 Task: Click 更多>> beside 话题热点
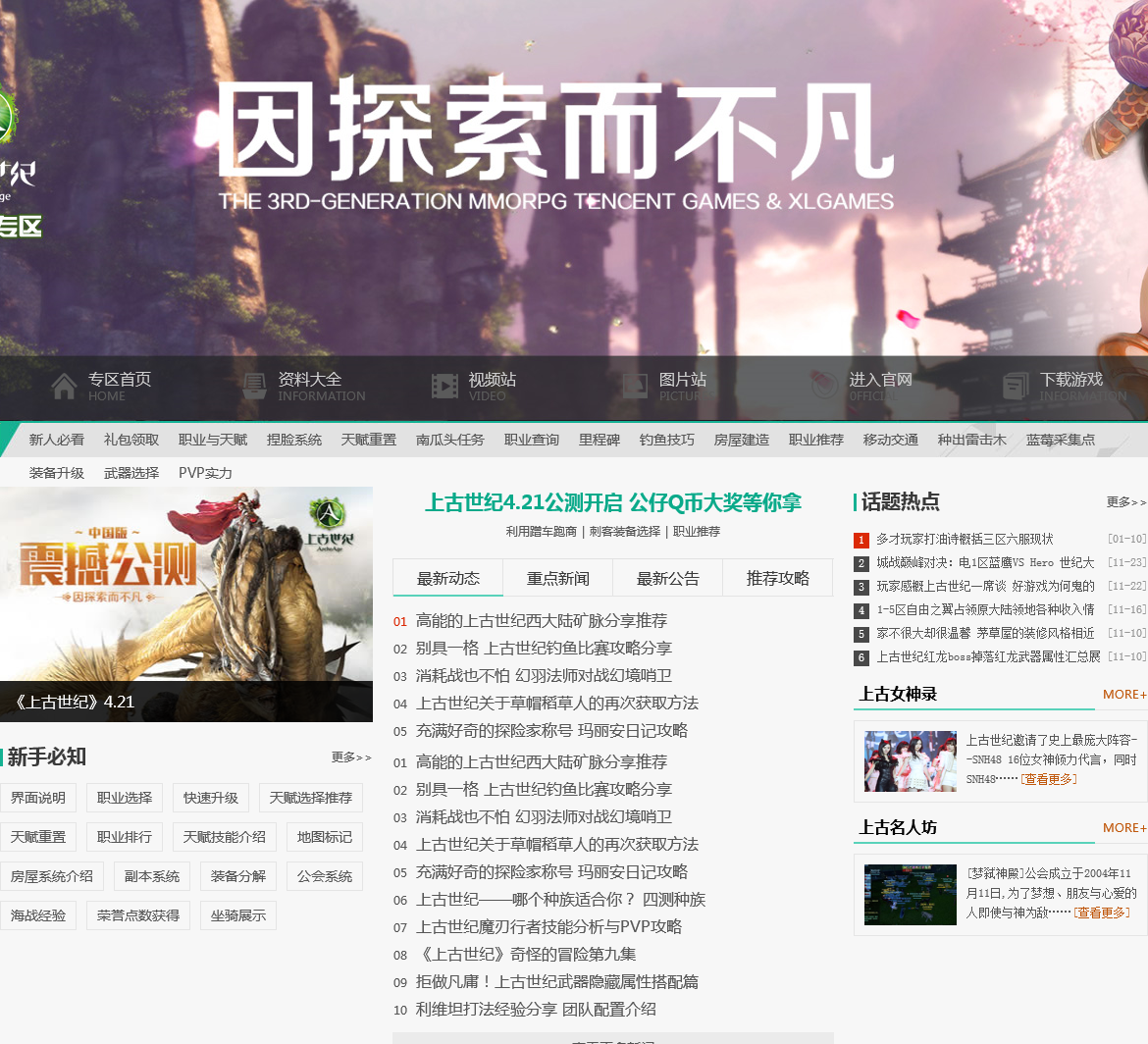click(x=1126, y=501)
